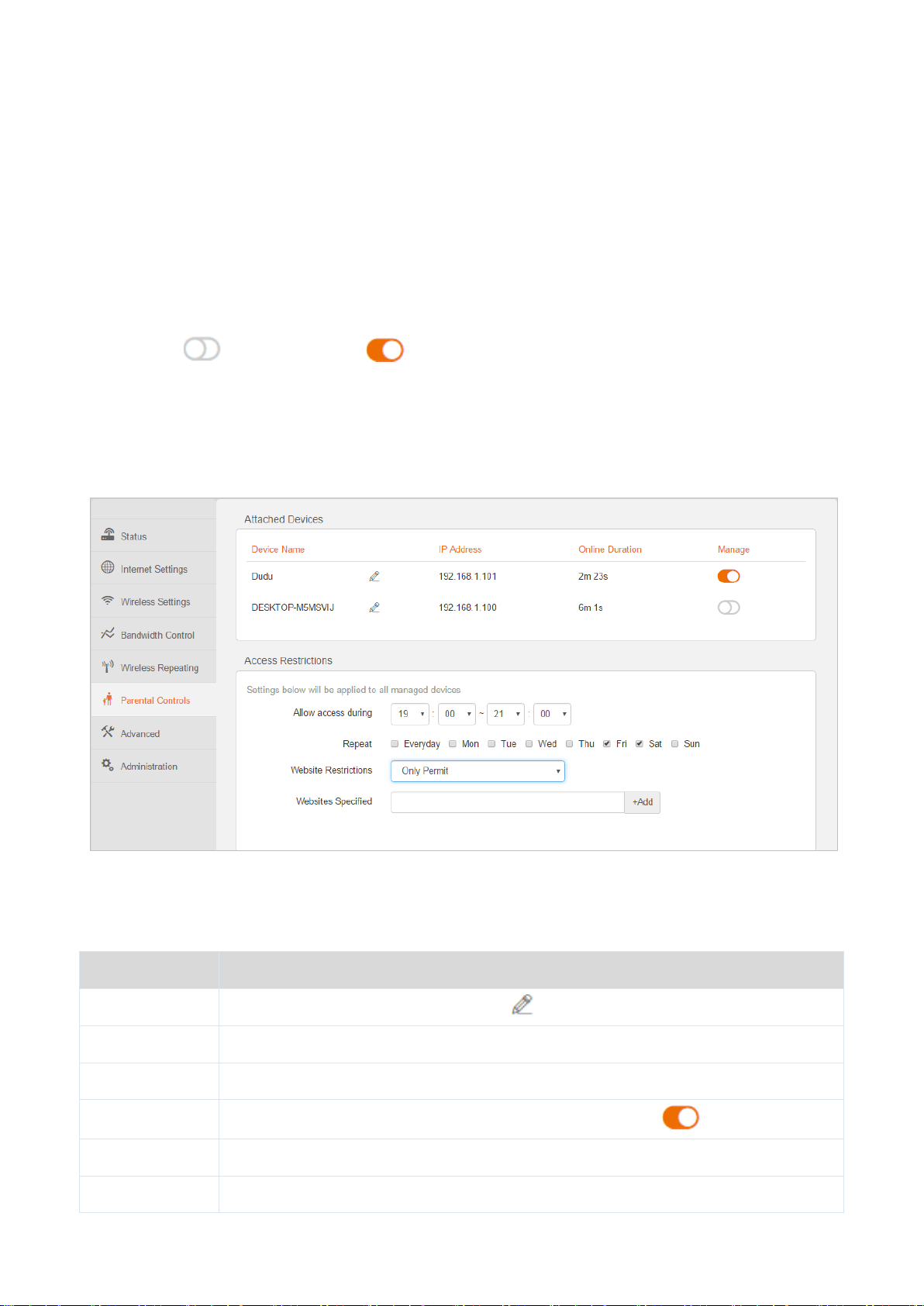924x1306 pixels.
Task: Click the Repeat label
Action: pos(357,744)
